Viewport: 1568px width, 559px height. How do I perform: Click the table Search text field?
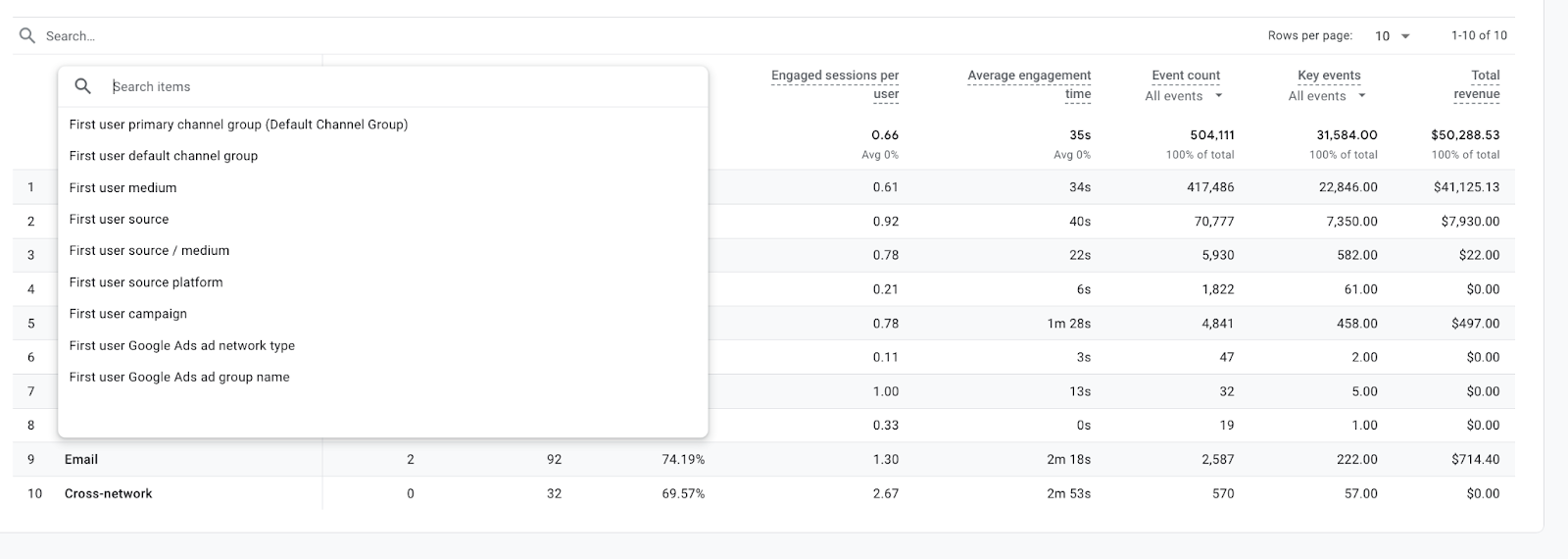(294, 36)
